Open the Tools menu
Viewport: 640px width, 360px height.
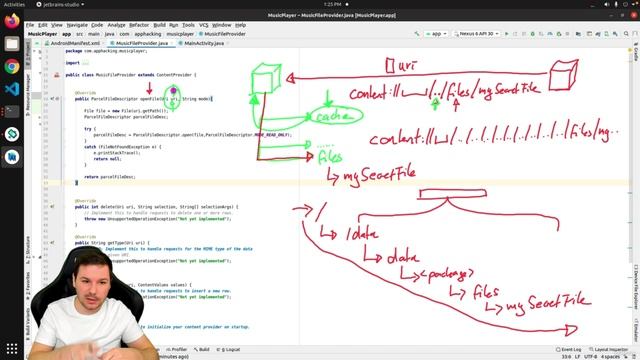188,25
